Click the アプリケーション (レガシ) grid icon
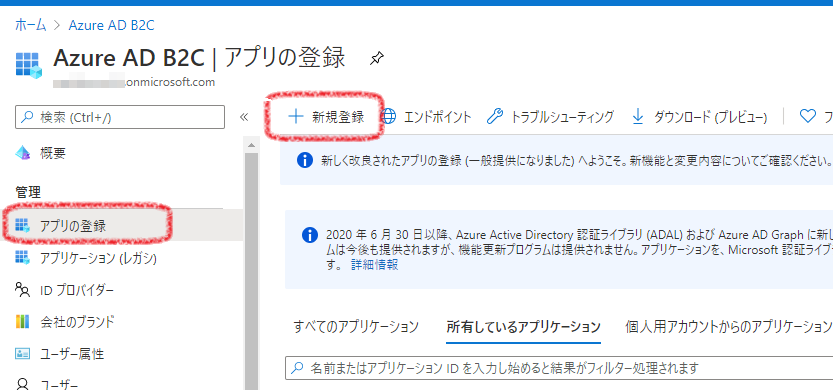Viewport: 833px width, 390px height. tap(22, 258)
